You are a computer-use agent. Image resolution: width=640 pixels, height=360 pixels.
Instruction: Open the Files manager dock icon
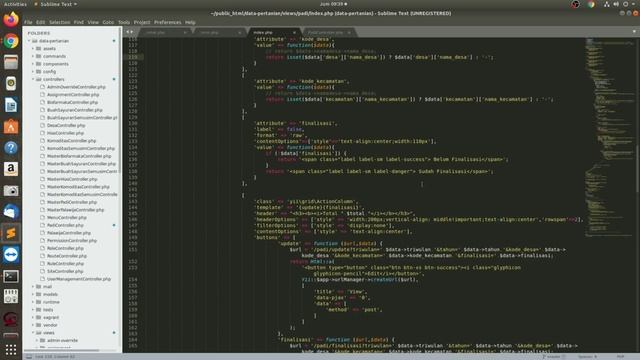click(11, 62)
